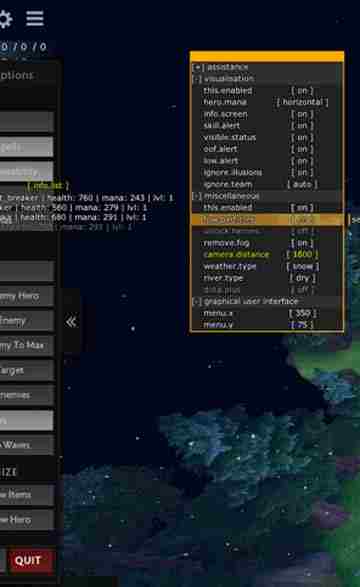Expand the assistance section
Viewport: 360px width, 587px height.
[x=197, y=67]
